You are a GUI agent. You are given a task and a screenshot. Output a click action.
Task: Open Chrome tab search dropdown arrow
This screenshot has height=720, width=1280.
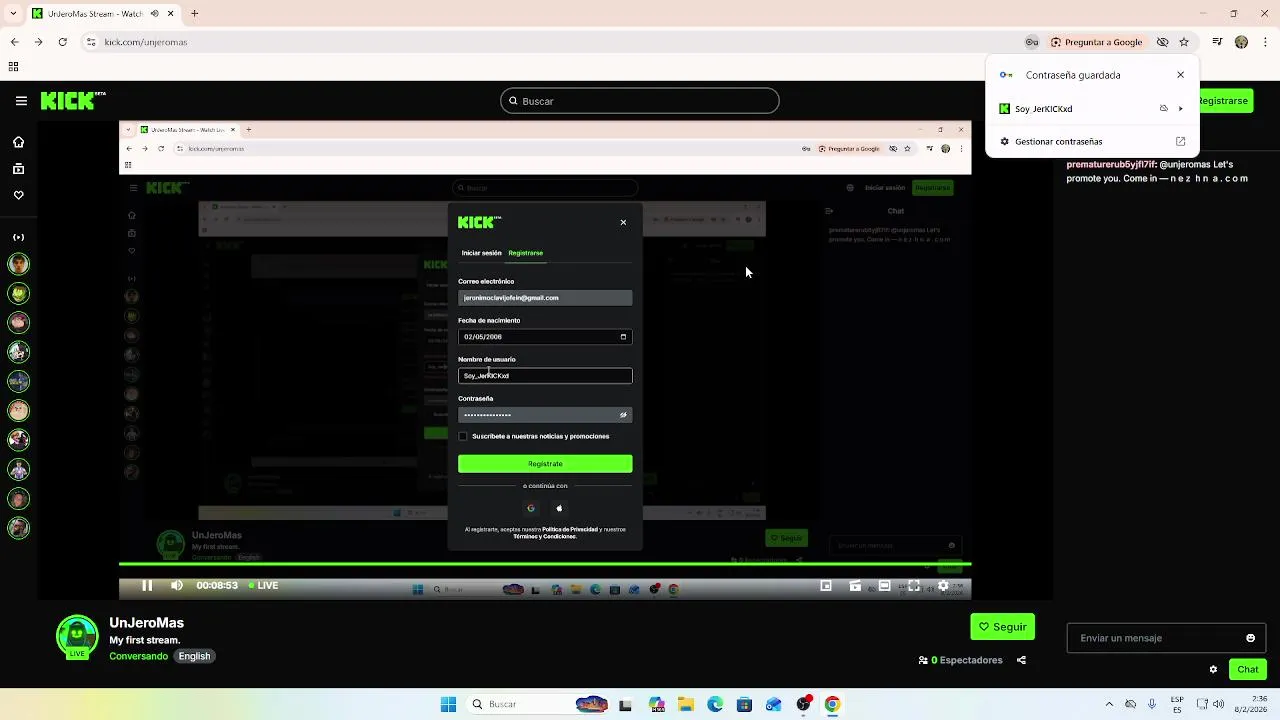pos(12,14)
